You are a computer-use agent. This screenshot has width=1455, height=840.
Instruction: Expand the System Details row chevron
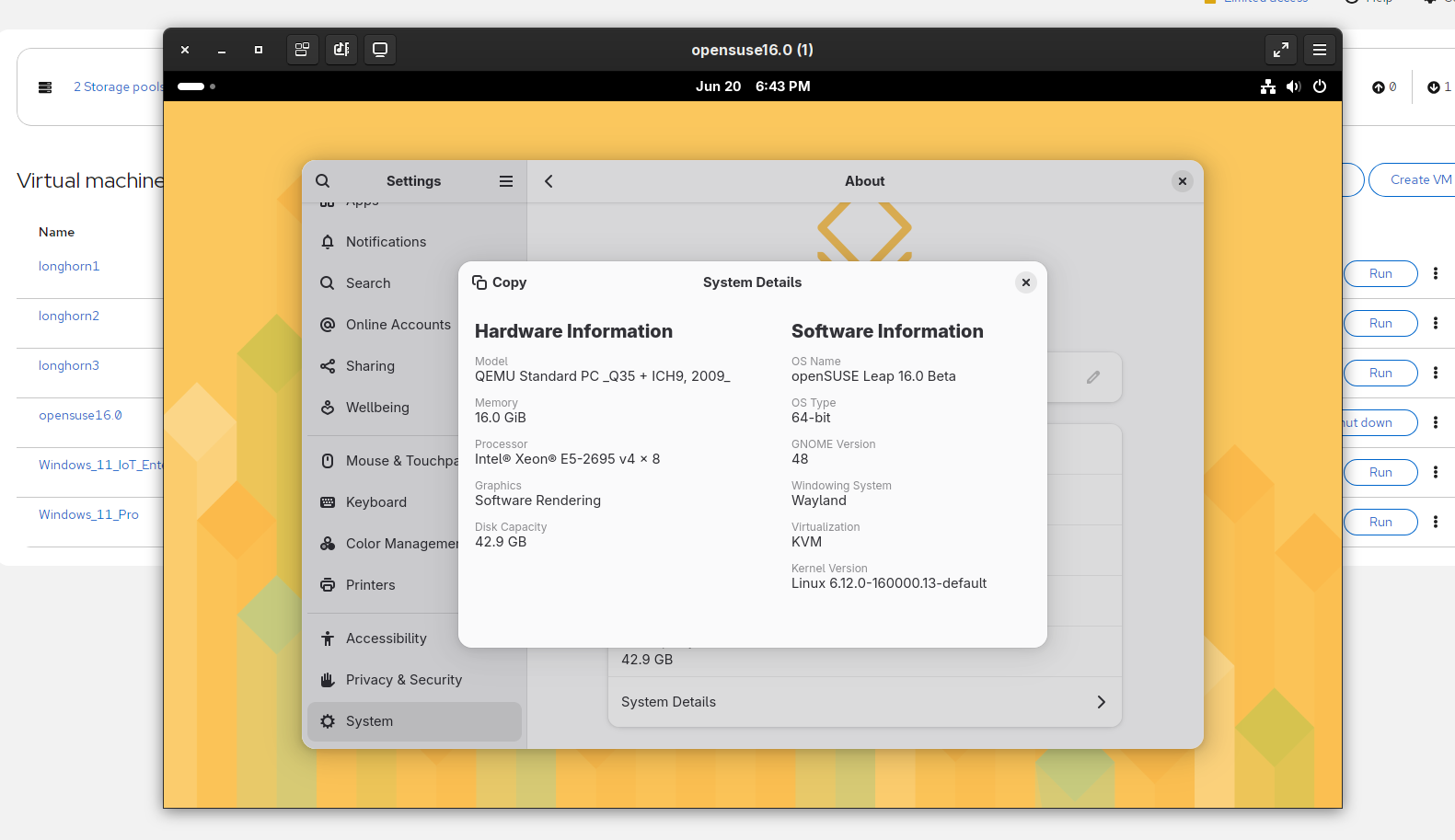(x=1102, y=702)
